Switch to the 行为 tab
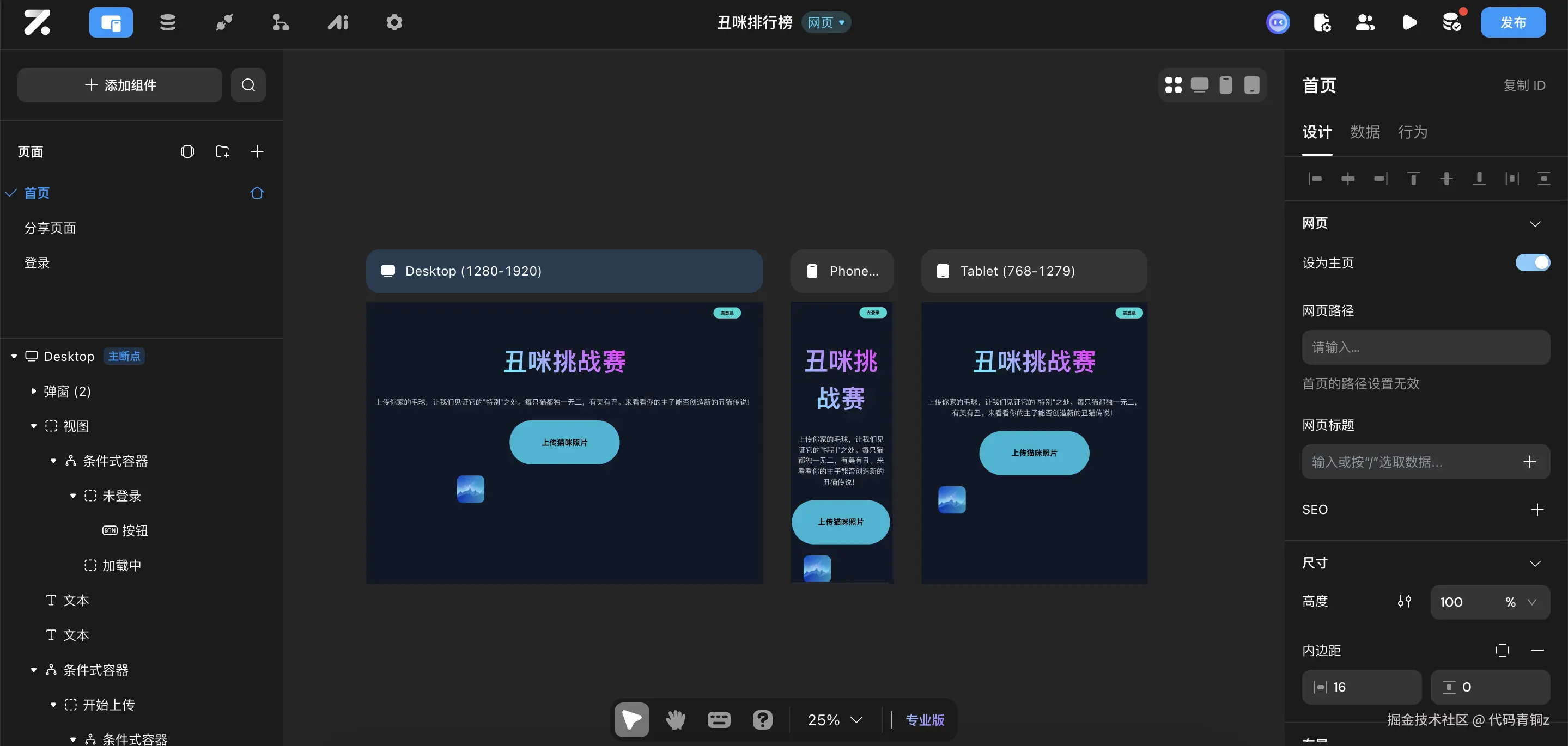The height and width of the screenshot is (746, 1568). 1412,132
